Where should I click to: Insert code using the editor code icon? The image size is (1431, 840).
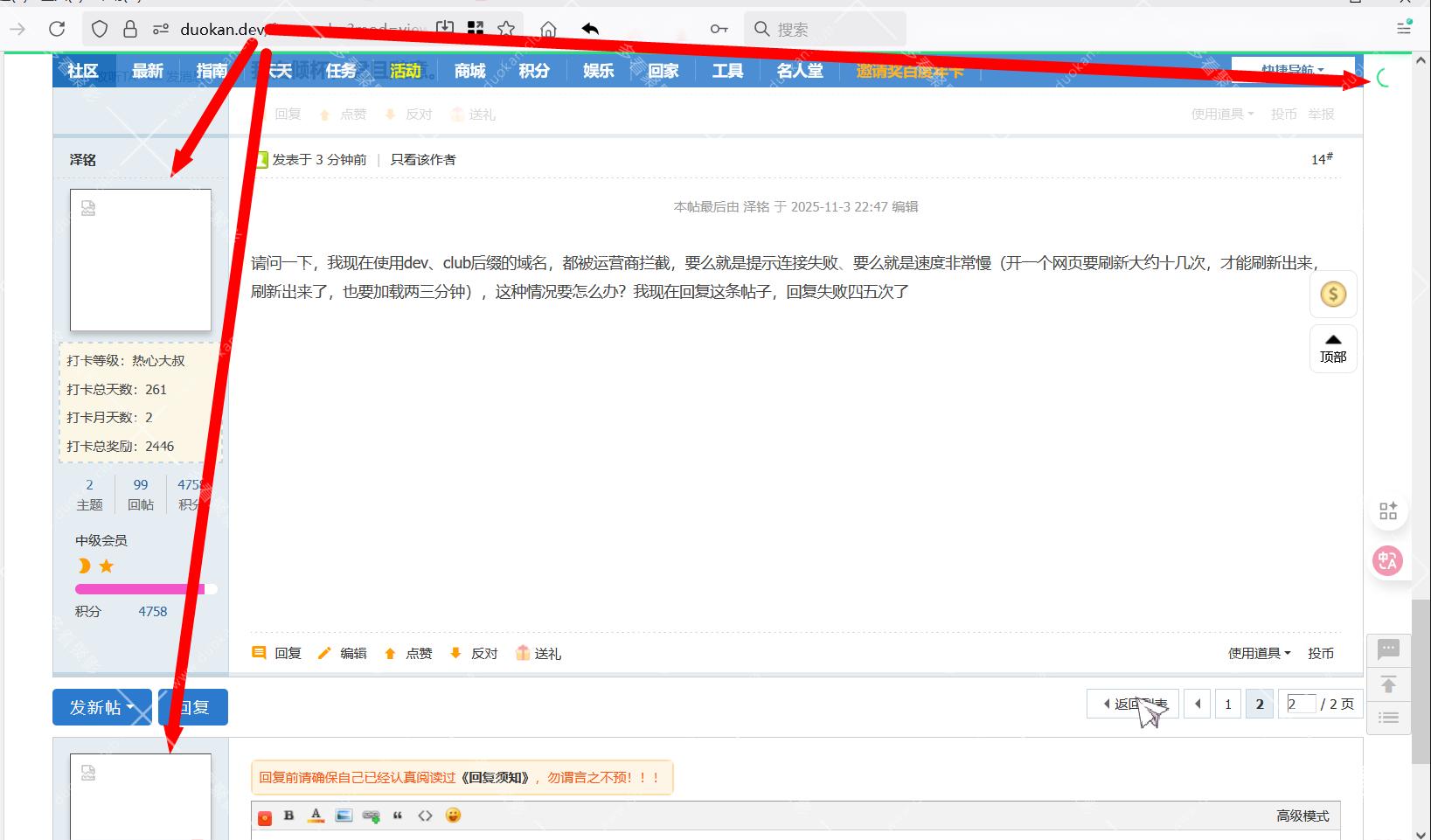[x=426, y=816]
